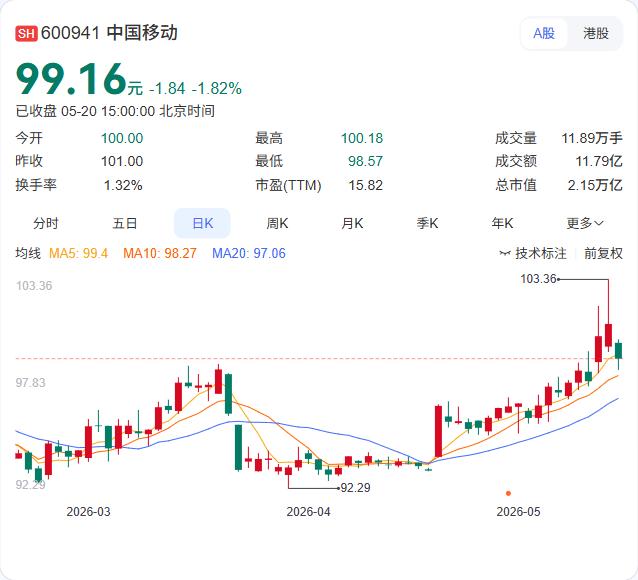The width and height of the screenshot is (638, 580).
Task: Click the 2026-05 date axis label
Action: click(518, 512)
